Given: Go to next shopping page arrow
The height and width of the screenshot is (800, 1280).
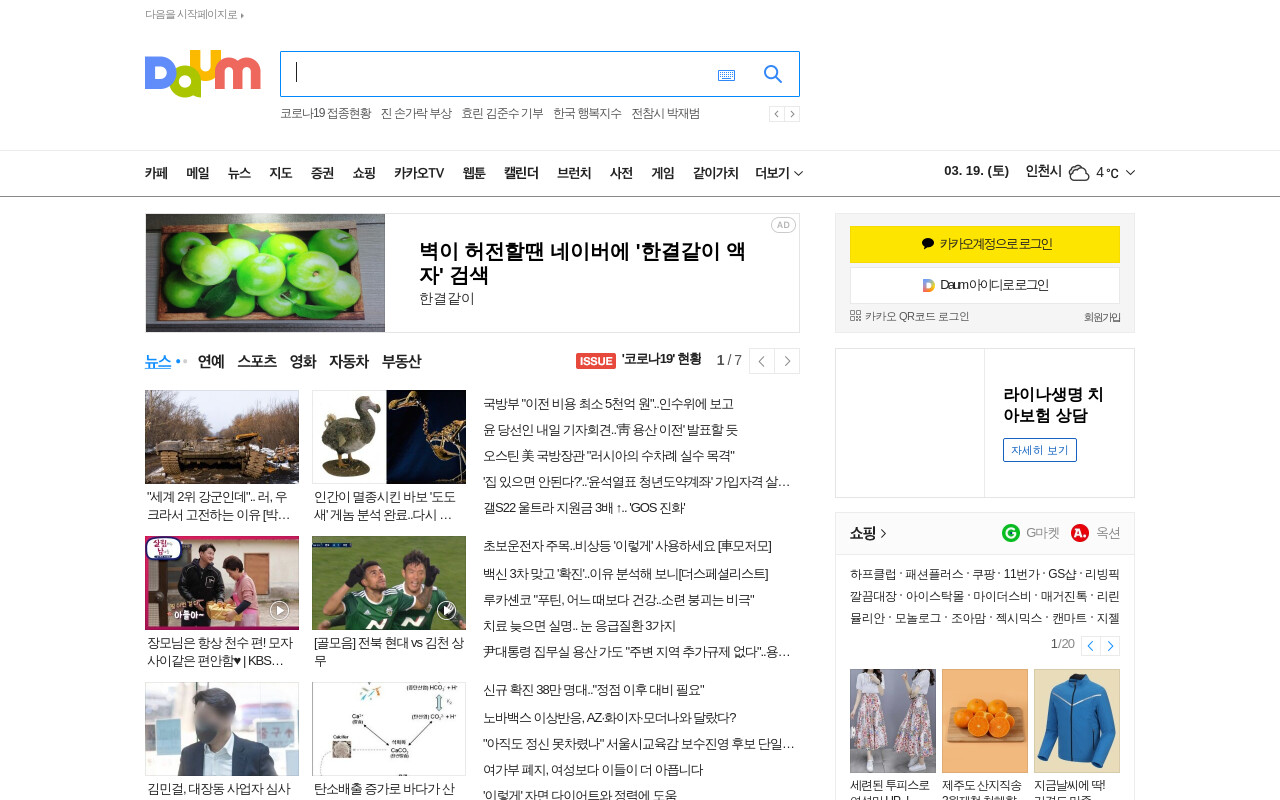Looking at the screenshot, I should coord(1110,646).
